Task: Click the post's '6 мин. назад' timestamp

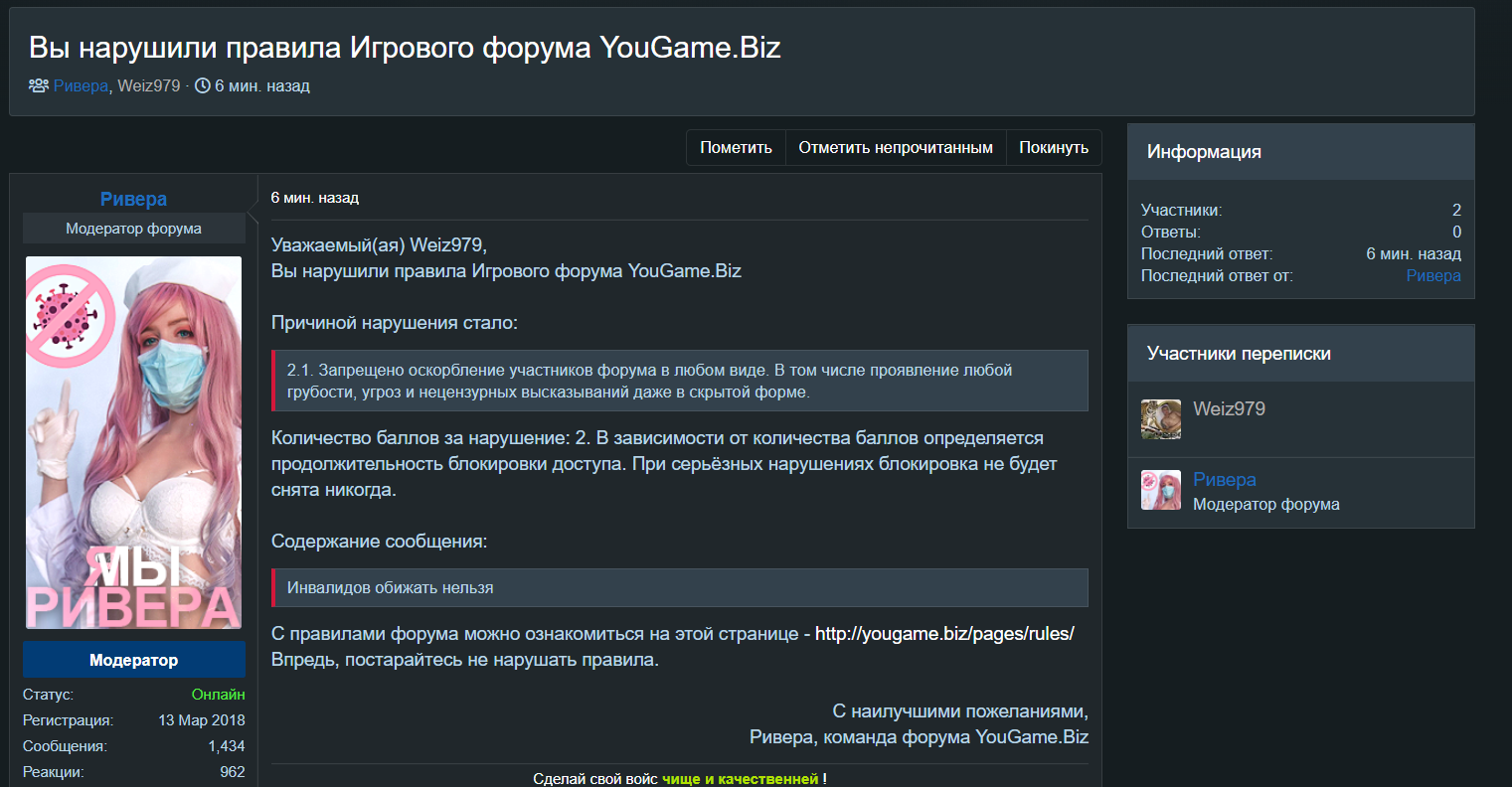Action: (x=314, y=198)
